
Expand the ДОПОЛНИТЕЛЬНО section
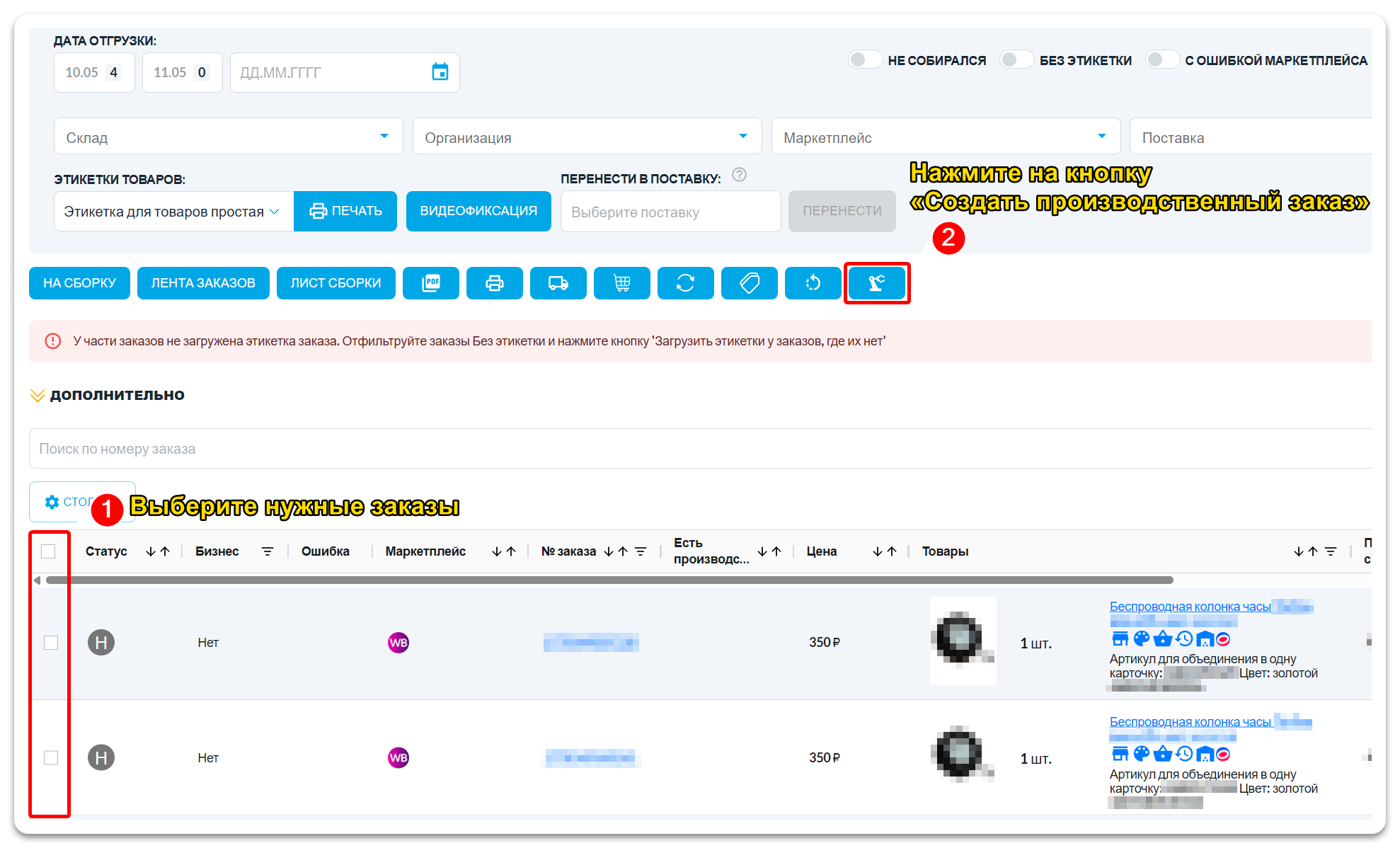[108, 395]
